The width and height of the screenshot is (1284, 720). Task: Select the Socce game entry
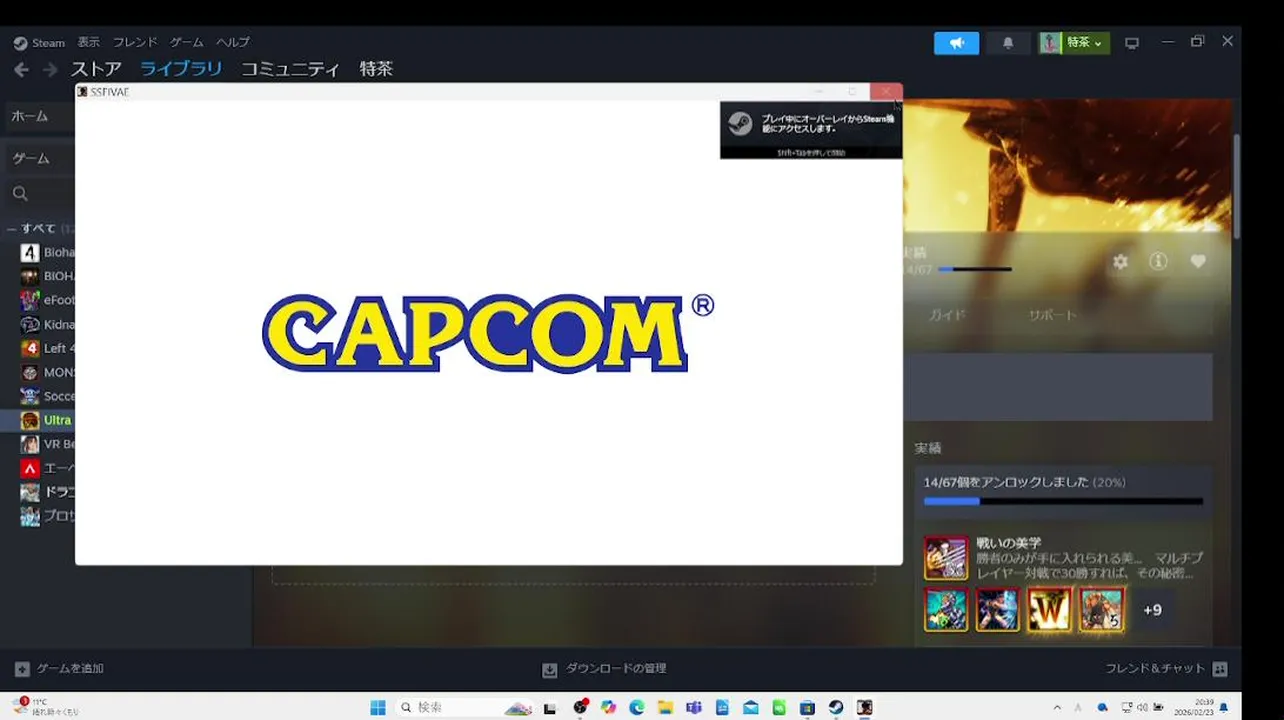coord(47,396)
